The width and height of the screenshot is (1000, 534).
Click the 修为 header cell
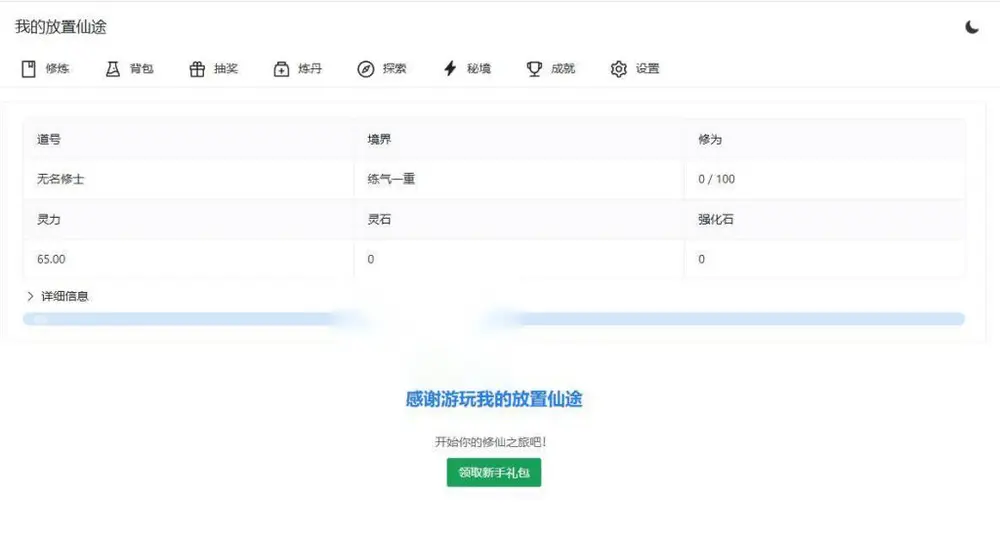click(x=825, y=139)
